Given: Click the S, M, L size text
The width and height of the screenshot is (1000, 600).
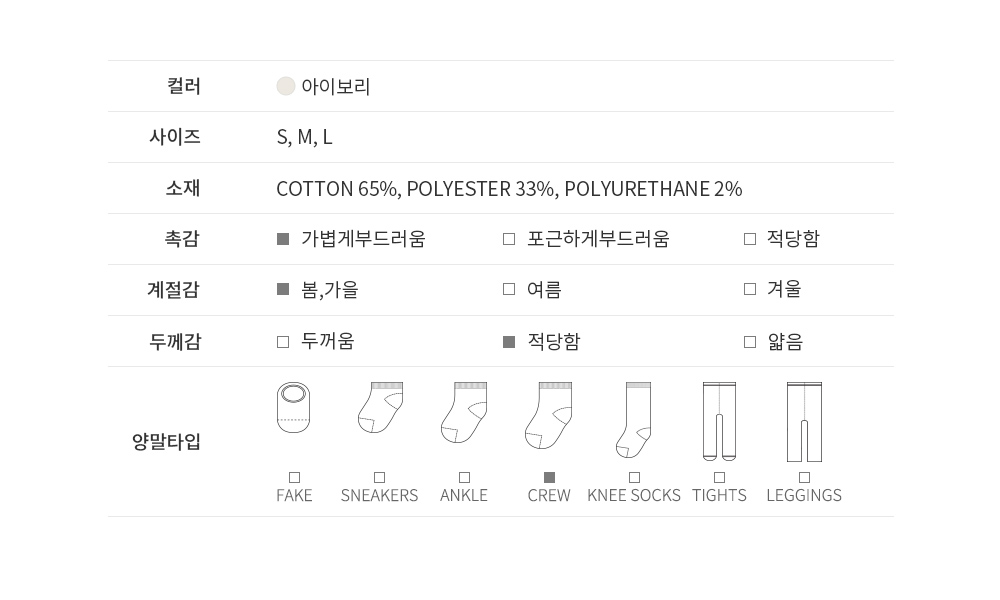Looking at the screenshot, I should [x=304, y=137].
